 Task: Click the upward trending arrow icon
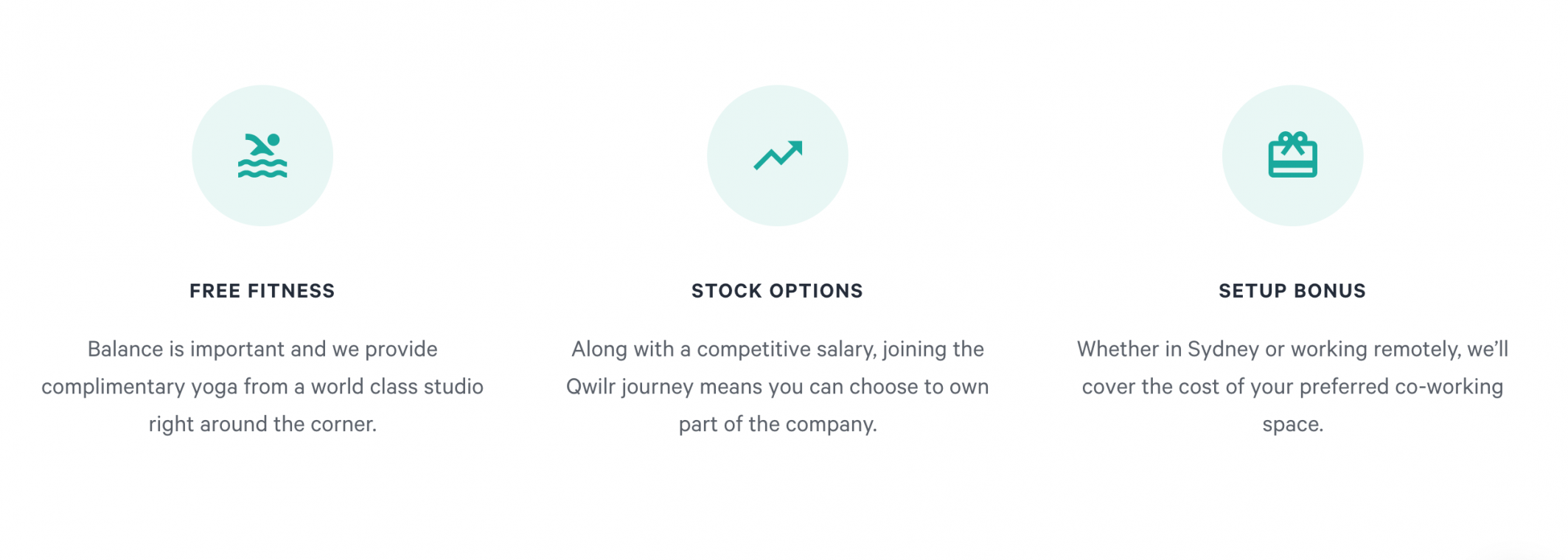click(x=778, y=155)
